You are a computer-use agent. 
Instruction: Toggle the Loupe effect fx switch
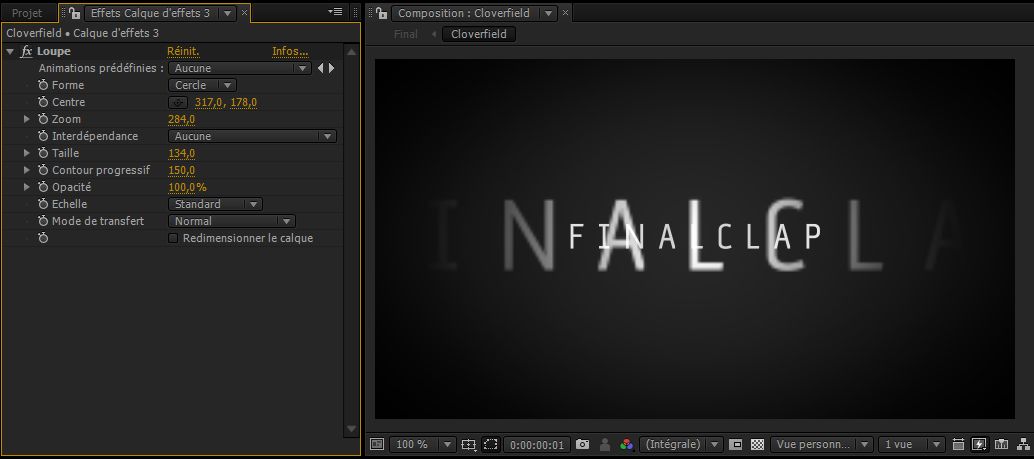pos(26,51)
